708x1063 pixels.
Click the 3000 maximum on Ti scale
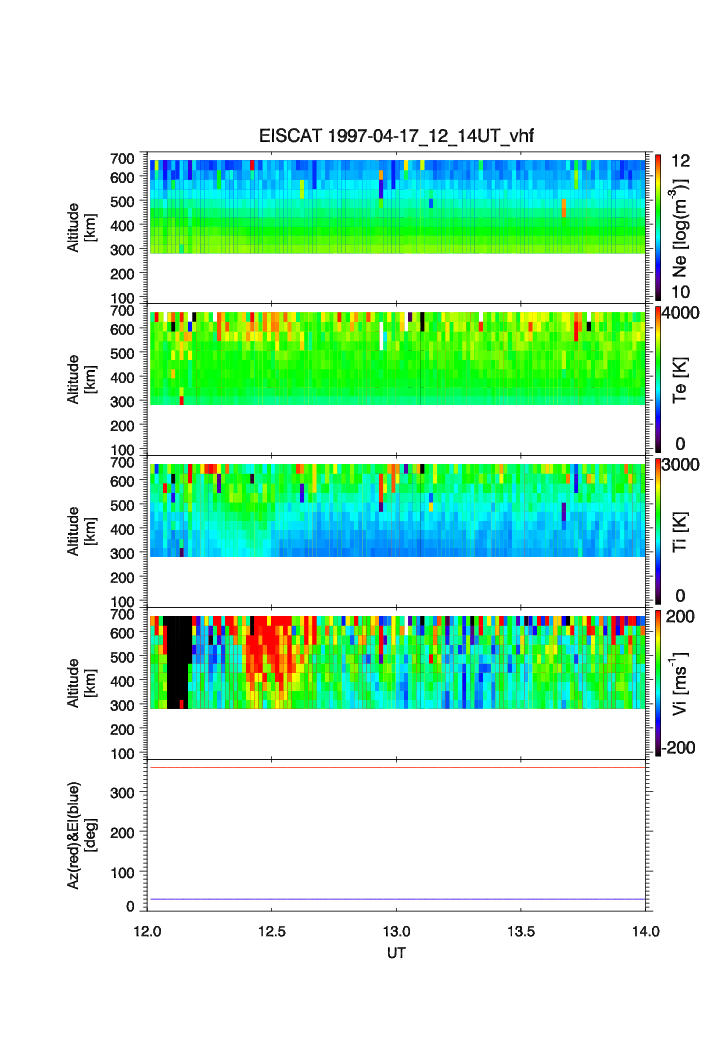click(x=680, y=464)
